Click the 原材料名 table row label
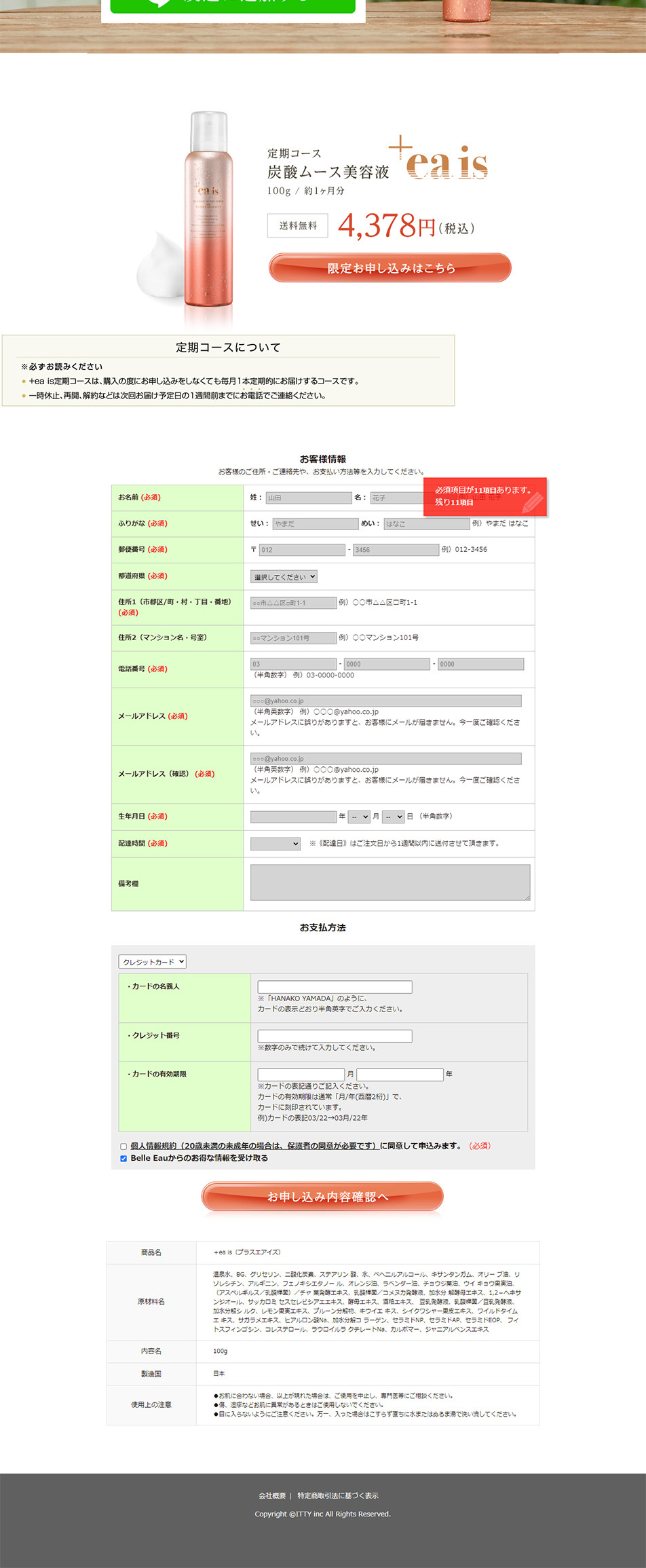The height and width of the screenshot is (1568, 646). coord(151,1301)
